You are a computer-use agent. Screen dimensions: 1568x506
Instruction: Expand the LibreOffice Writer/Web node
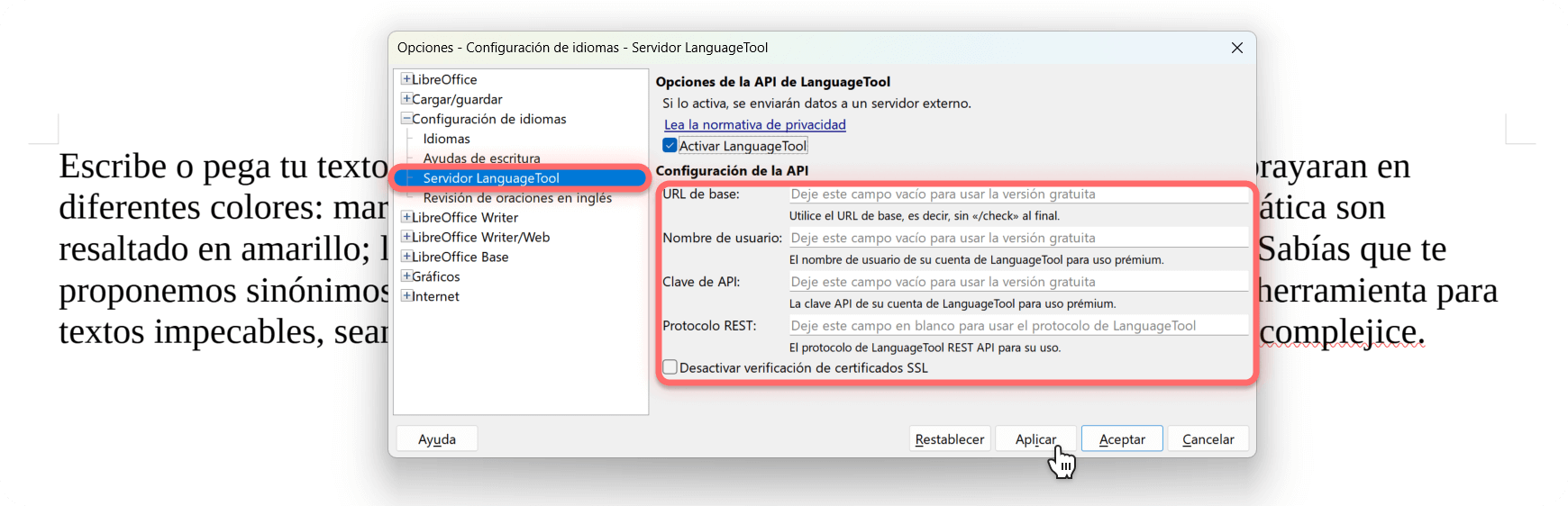(x=406, y=237)
